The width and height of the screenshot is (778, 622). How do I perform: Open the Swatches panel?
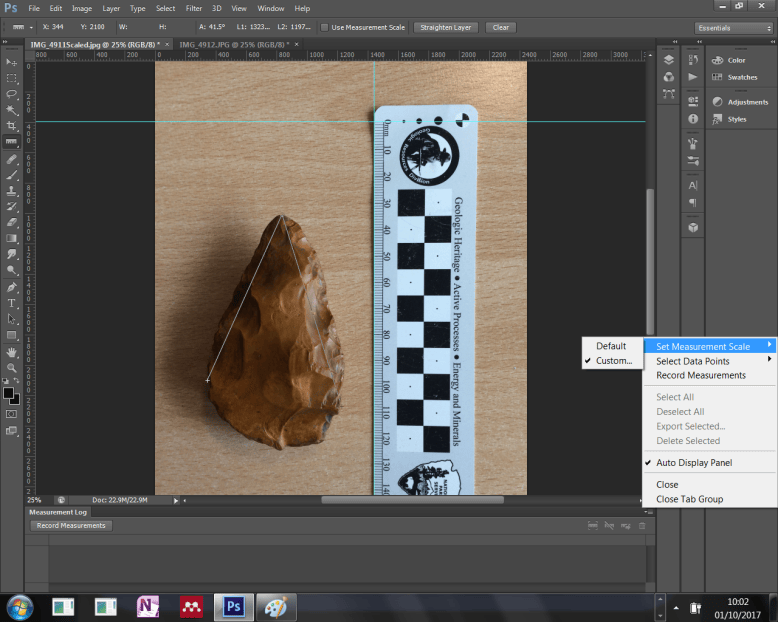tap(735, 77)
